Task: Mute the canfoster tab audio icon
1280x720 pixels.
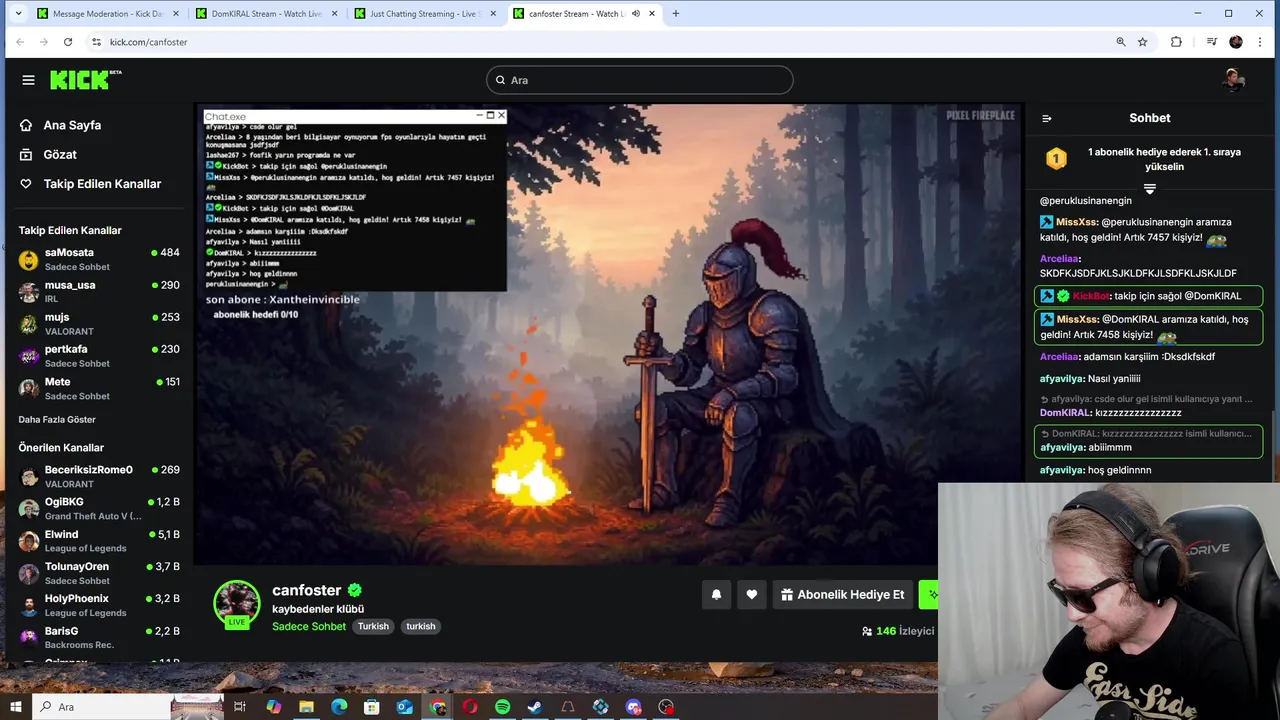Action: 636,14
